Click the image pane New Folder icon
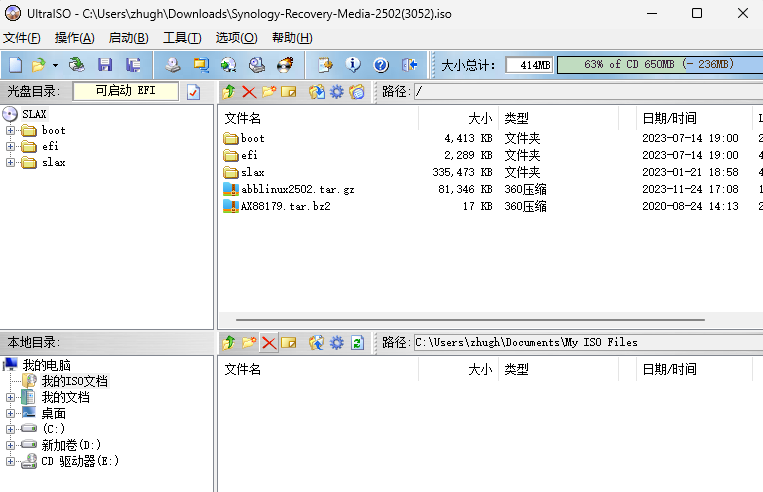This screenshot has width=763, height=492. [x=269, y=91]
